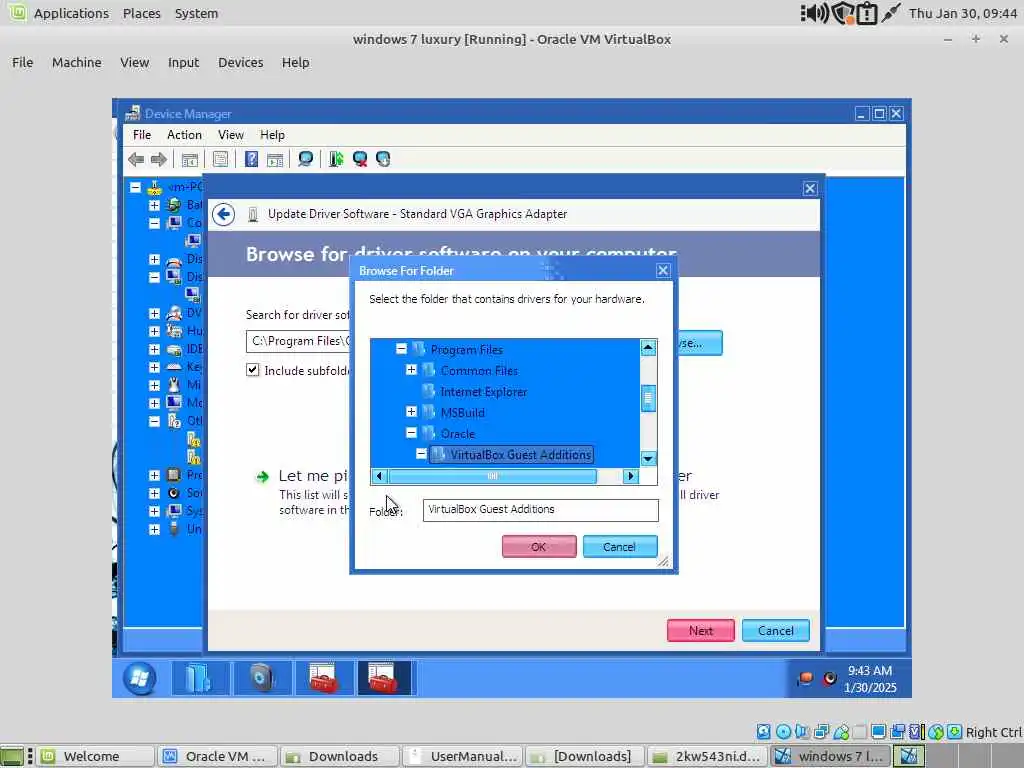Open the Windows 7 Start orb
This screenshot has width=1024, height=768.
coord(139,679)
